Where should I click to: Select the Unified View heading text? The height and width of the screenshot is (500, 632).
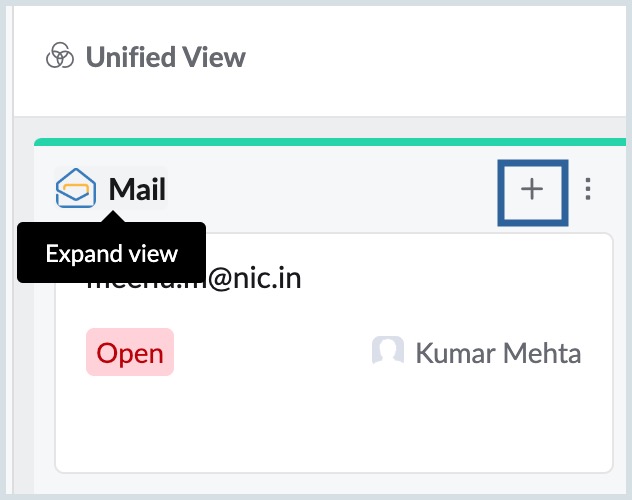[165, 57]
